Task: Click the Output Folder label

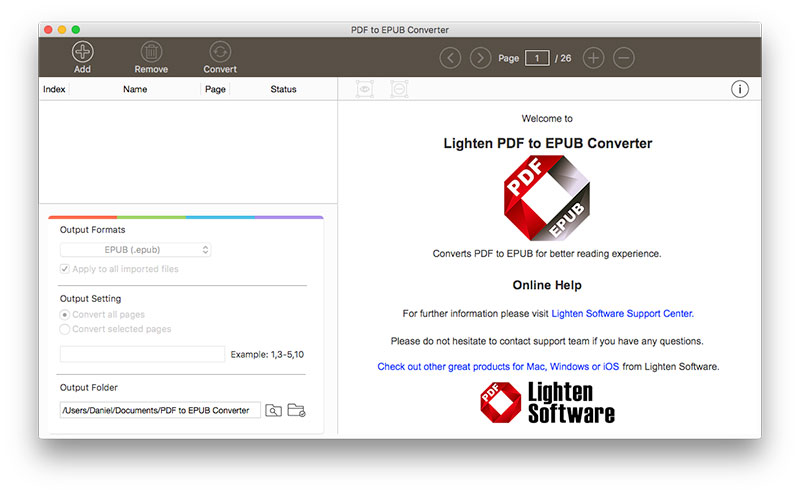Action: [x=89, y=387]
